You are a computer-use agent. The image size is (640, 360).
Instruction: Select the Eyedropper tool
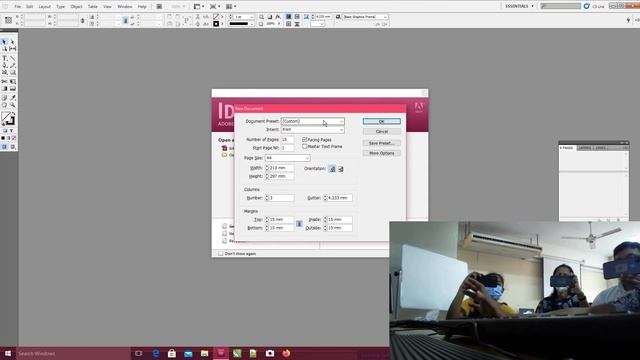coord(12,98)
